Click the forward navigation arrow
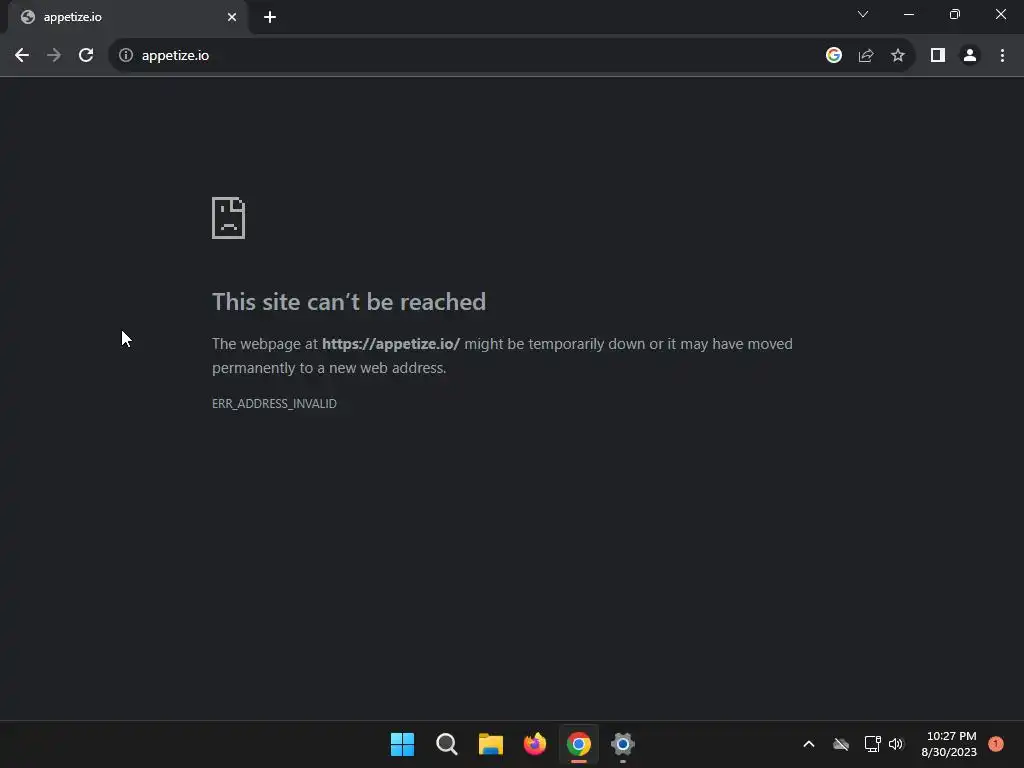This screenshot has width=1024, height=768. click(x=54, y=56)
